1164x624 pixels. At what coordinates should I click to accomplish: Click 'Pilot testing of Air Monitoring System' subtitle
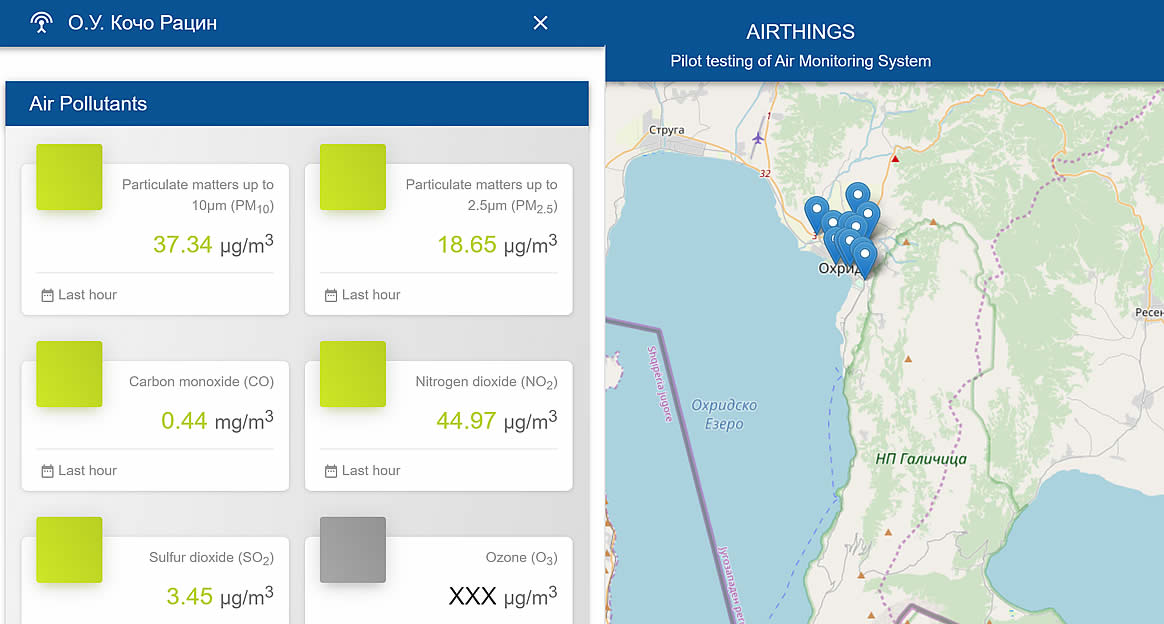pyautogui.click(x=800, y=61)
